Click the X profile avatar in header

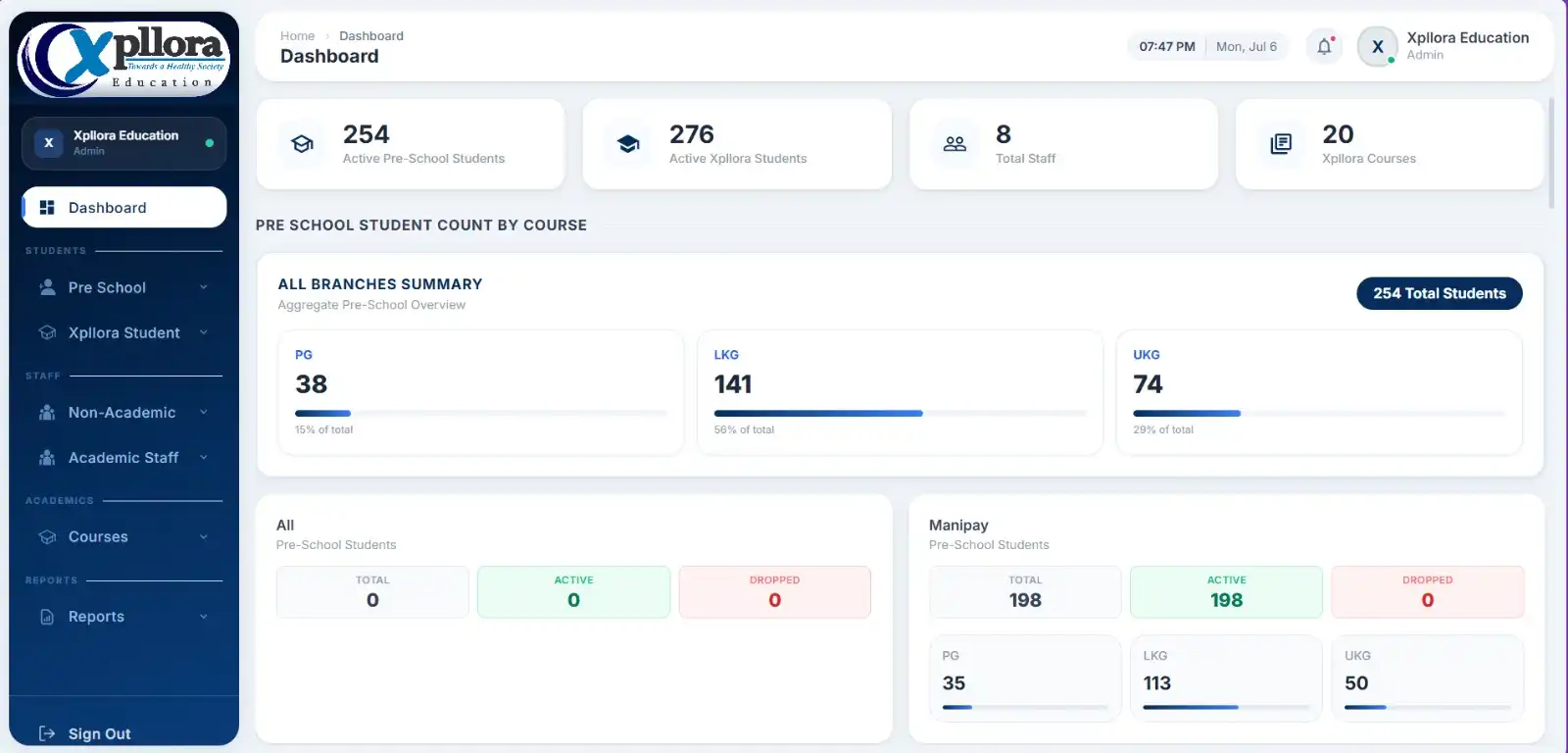pos(1378,46)
